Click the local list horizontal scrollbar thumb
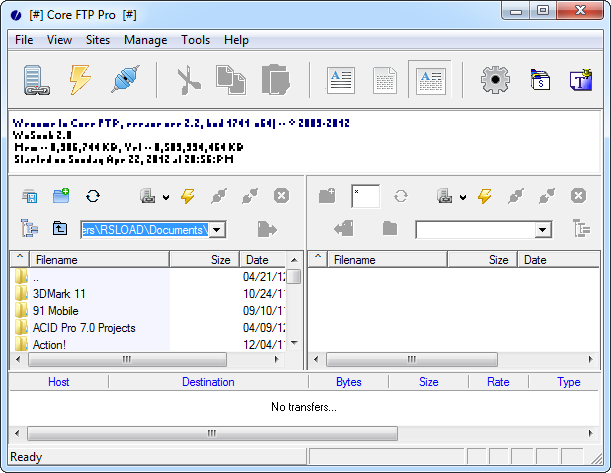Screen dimensions: 611x473 [127, 359]
